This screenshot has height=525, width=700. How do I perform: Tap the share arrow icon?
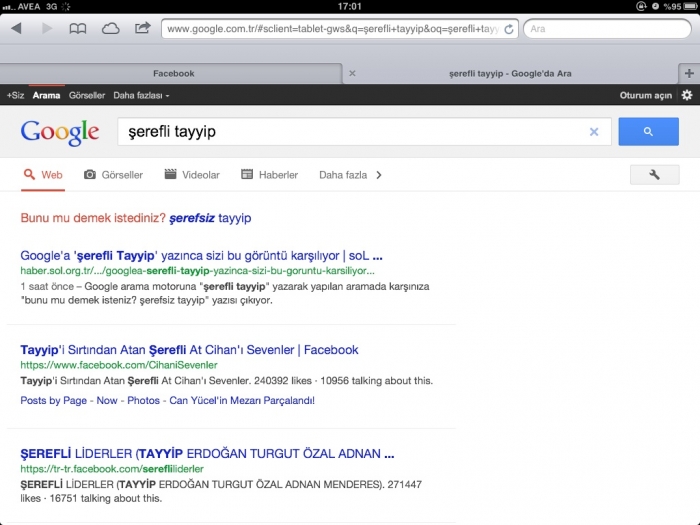(x=142, y=28)
